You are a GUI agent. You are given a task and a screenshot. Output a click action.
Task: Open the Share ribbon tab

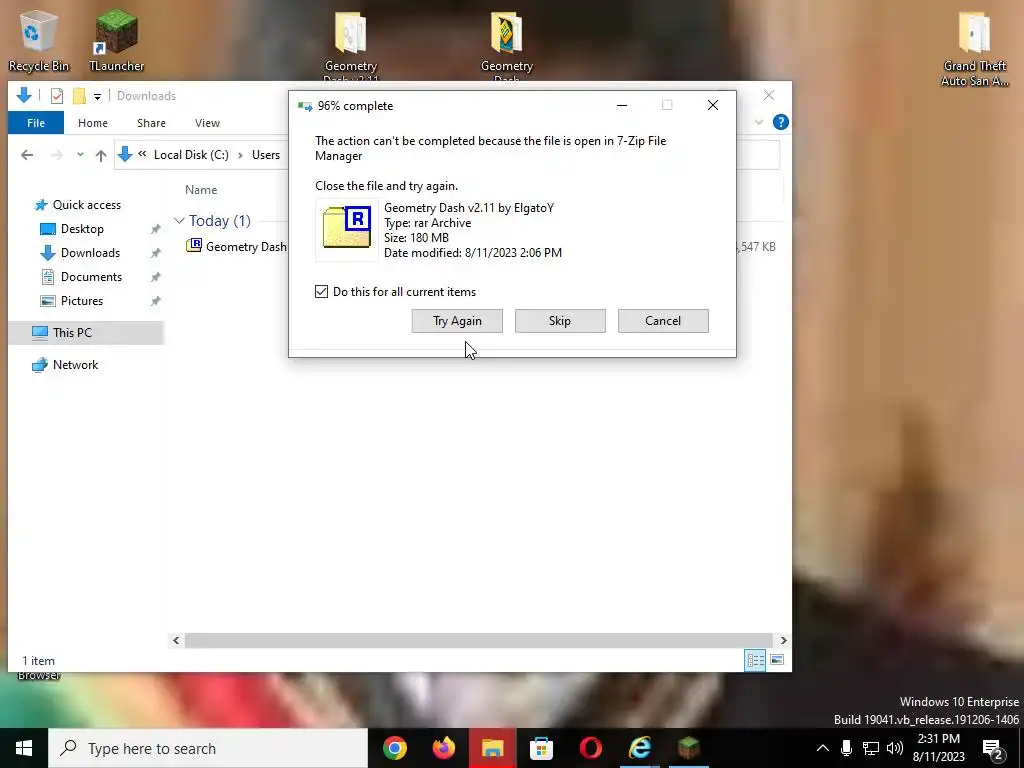(x=151, y=123)
